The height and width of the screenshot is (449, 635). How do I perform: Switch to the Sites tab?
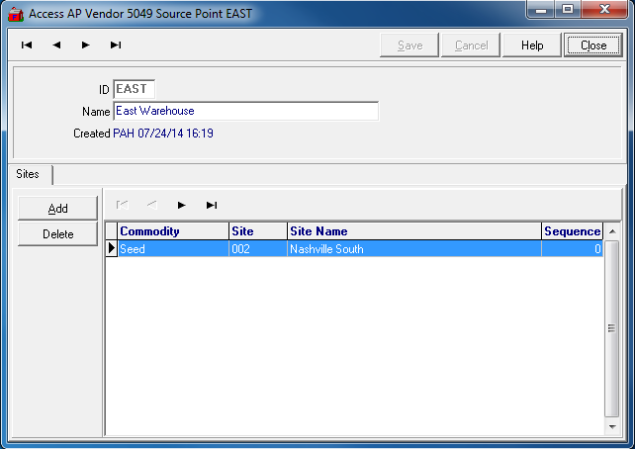point(28,174)
